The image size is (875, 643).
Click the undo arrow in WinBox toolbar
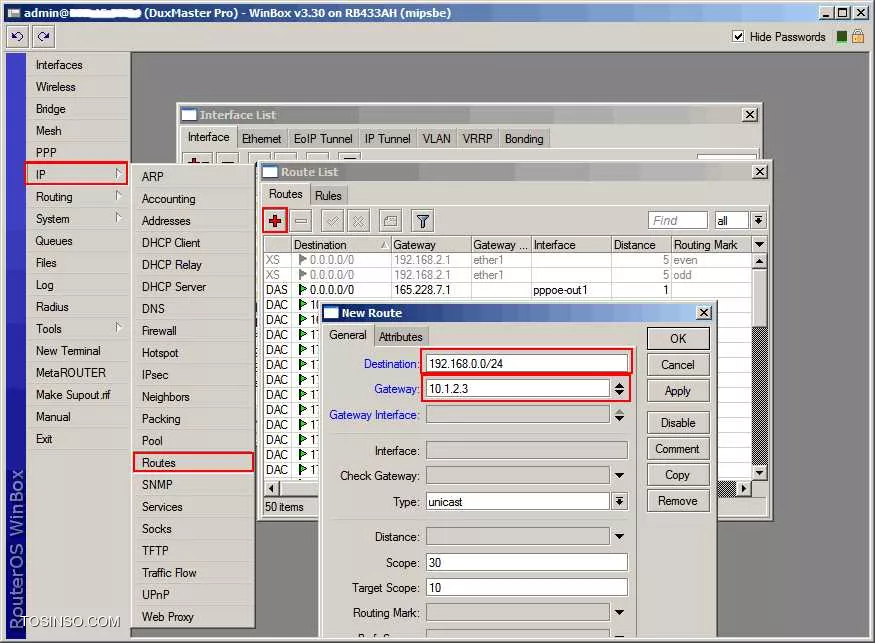coord(17,37)
